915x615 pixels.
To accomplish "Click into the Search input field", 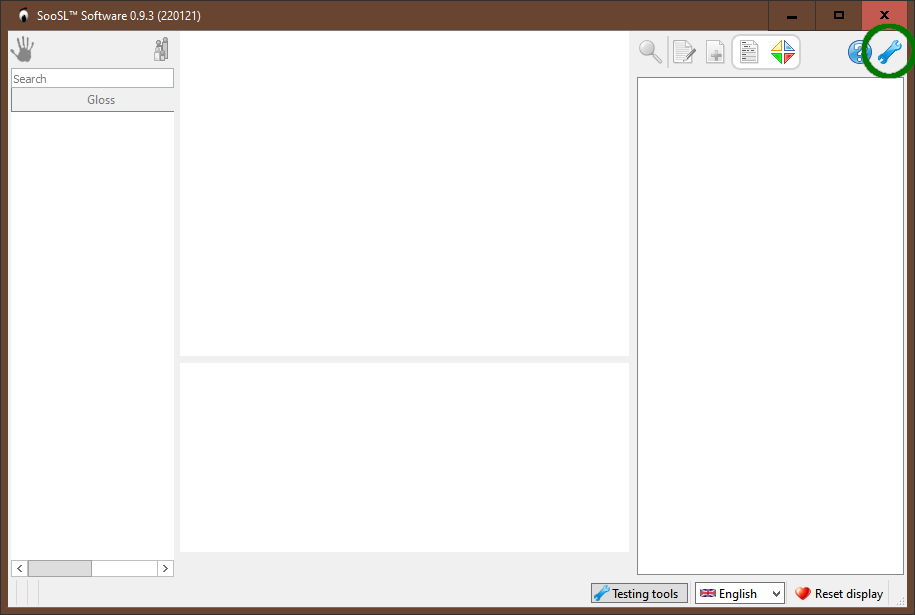I will (x=92, y=78).
